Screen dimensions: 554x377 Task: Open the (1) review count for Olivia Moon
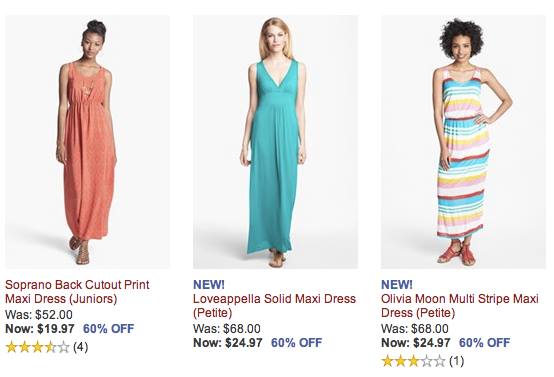[456, 361]
